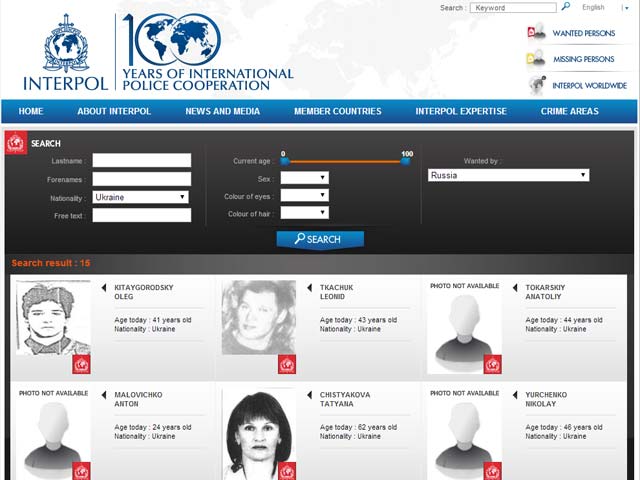The width and height of the screenshot is (640, 480).
Task: Click Malovichko placeholder photo silhouette
Action: [x=53, y=440]
